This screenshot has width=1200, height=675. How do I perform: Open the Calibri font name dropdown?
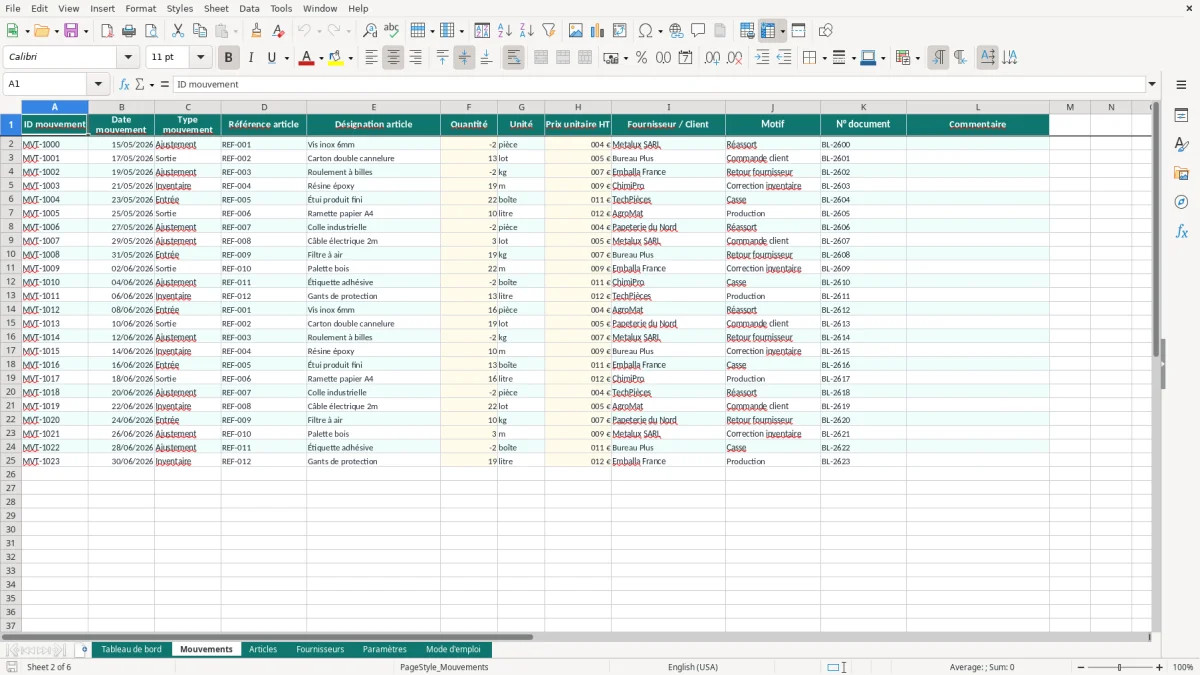pyautogui.click(x=128, y=58)
